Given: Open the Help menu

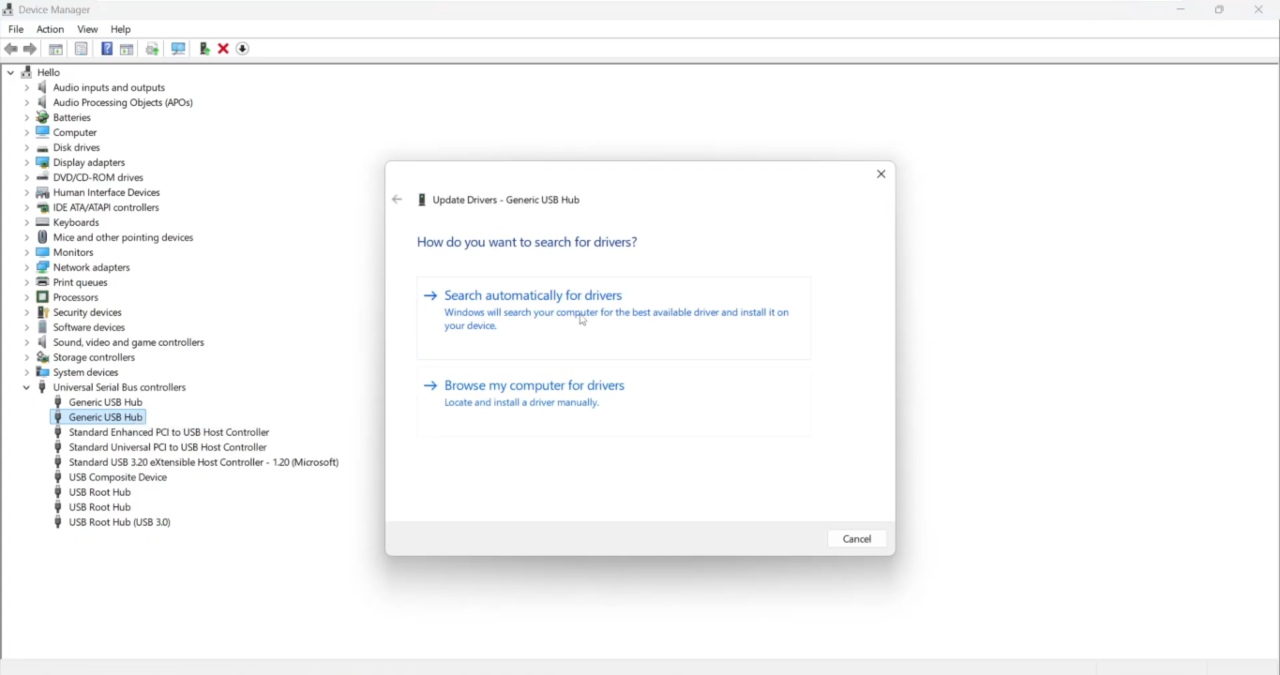Looking at the screenshot, I should (x=121, y=29).
